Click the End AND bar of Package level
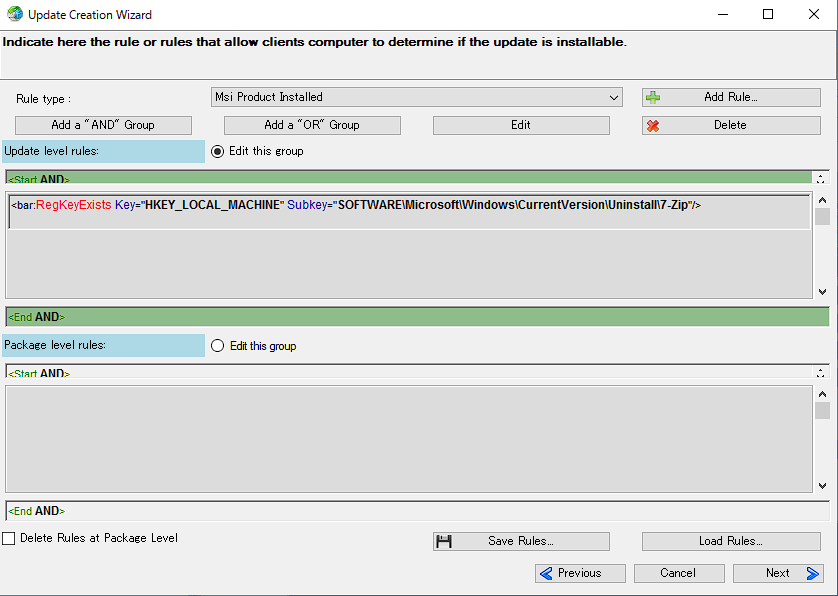This screenshot has width=838, height=596. click(x=417, y=511)
